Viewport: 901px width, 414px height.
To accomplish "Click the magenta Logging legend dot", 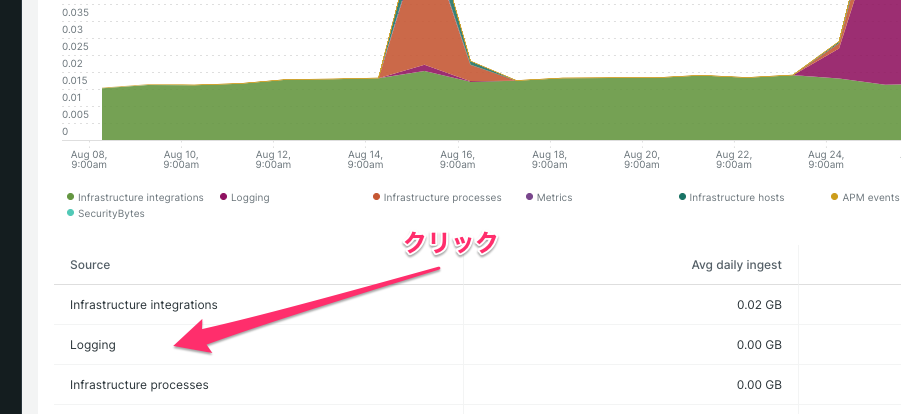I will 223,198.
